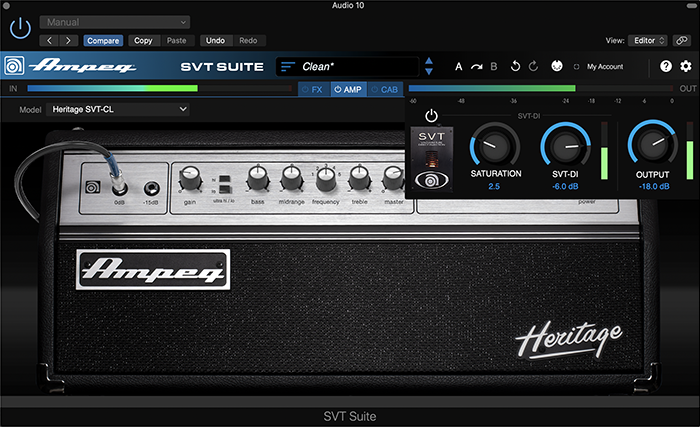Click the plugin undo arrow icon

pos(515,67)
